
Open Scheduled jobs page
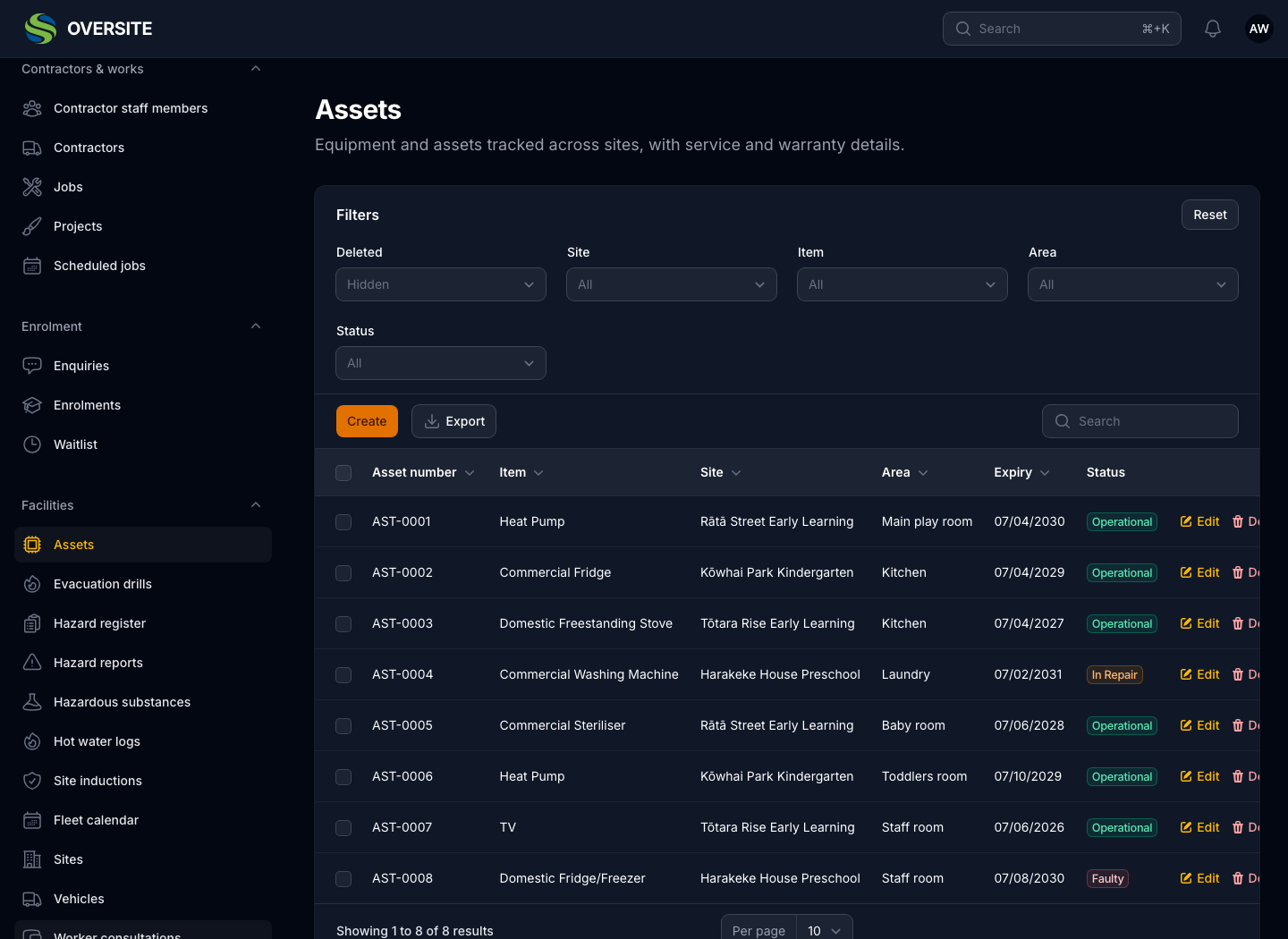click(143, 266)
